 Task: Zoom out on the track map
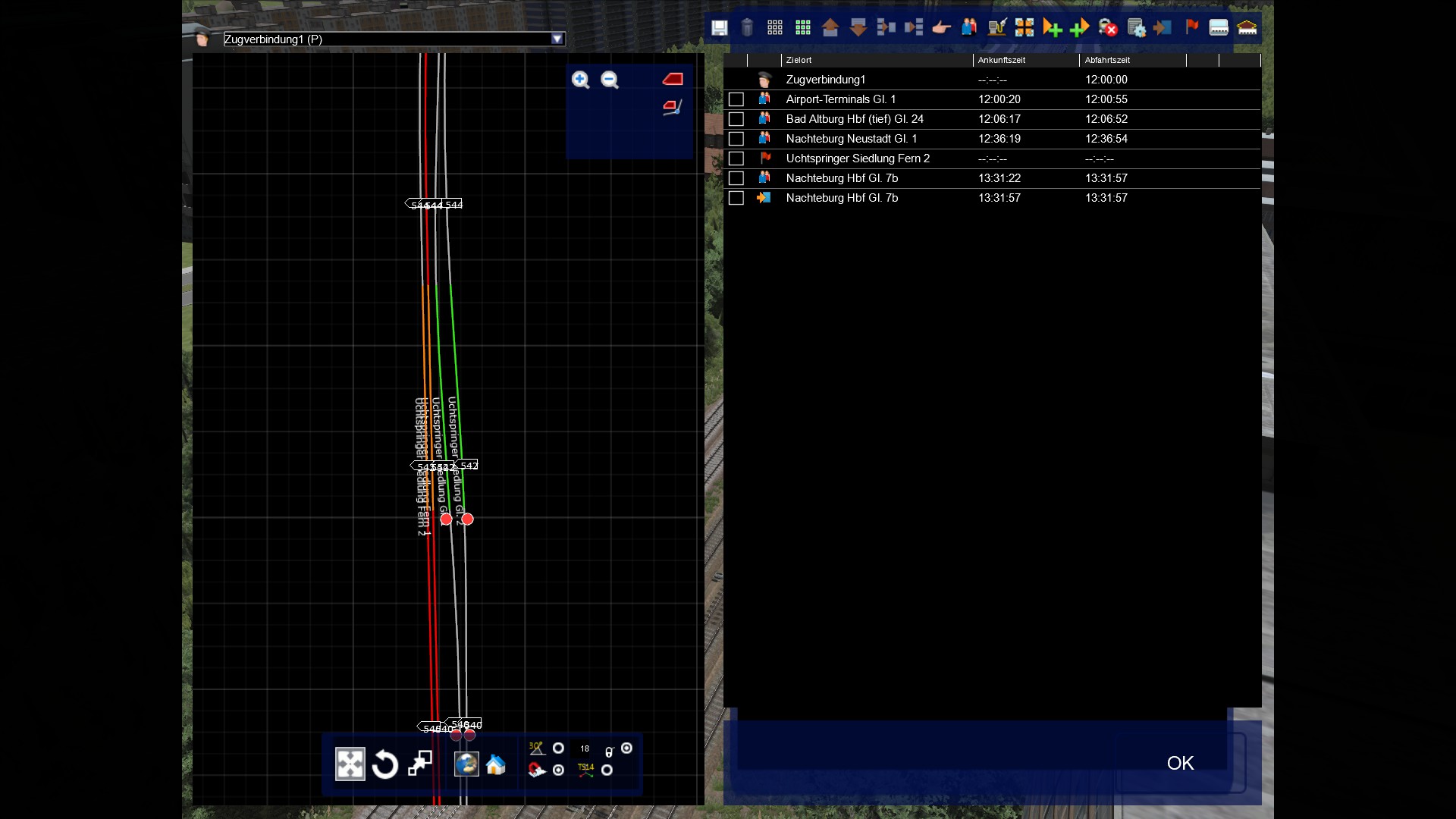[x=610, y=80]
